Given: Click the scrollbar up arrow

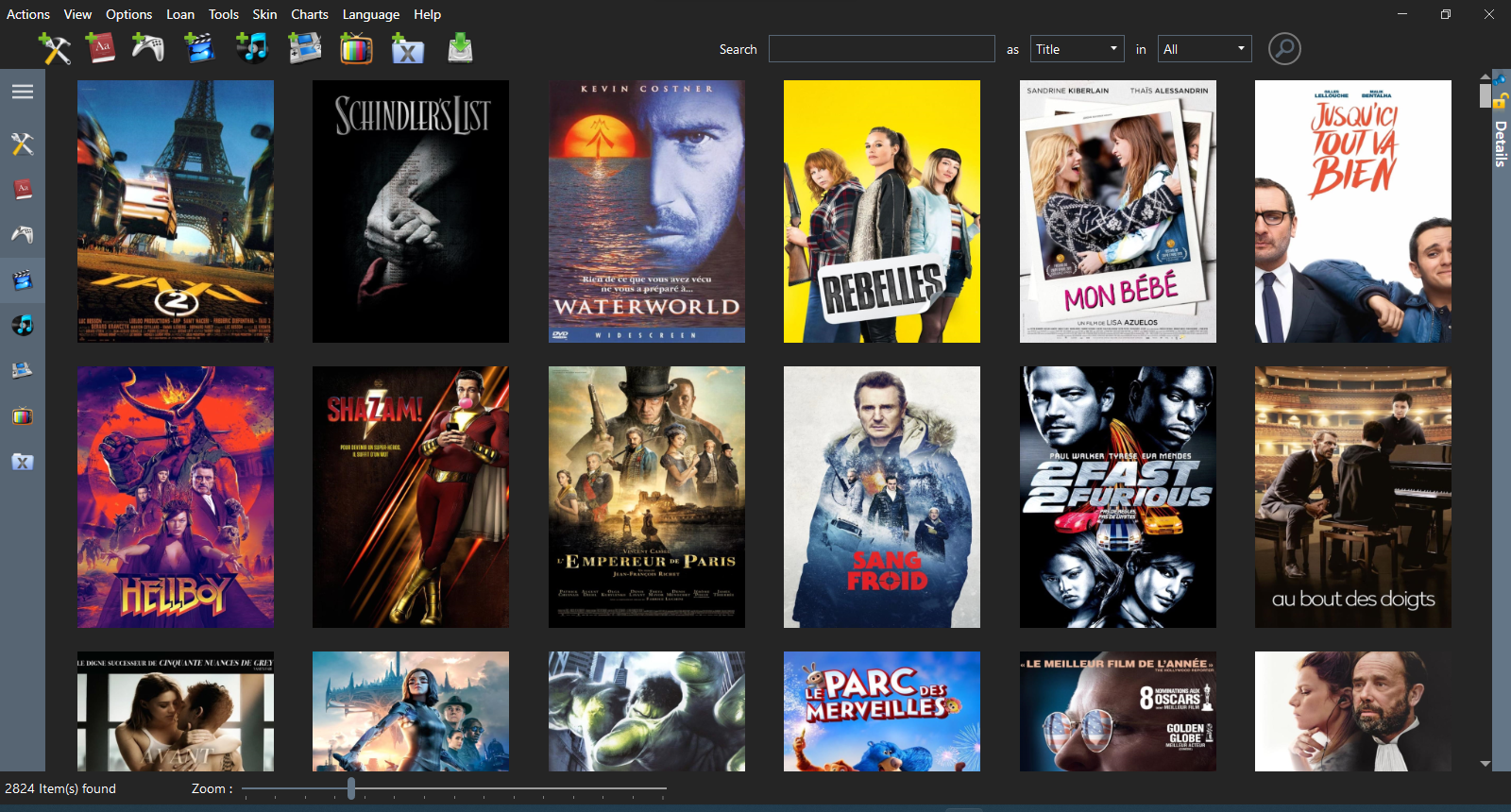Looking at the screenshot, I should tap(1486, 76).
